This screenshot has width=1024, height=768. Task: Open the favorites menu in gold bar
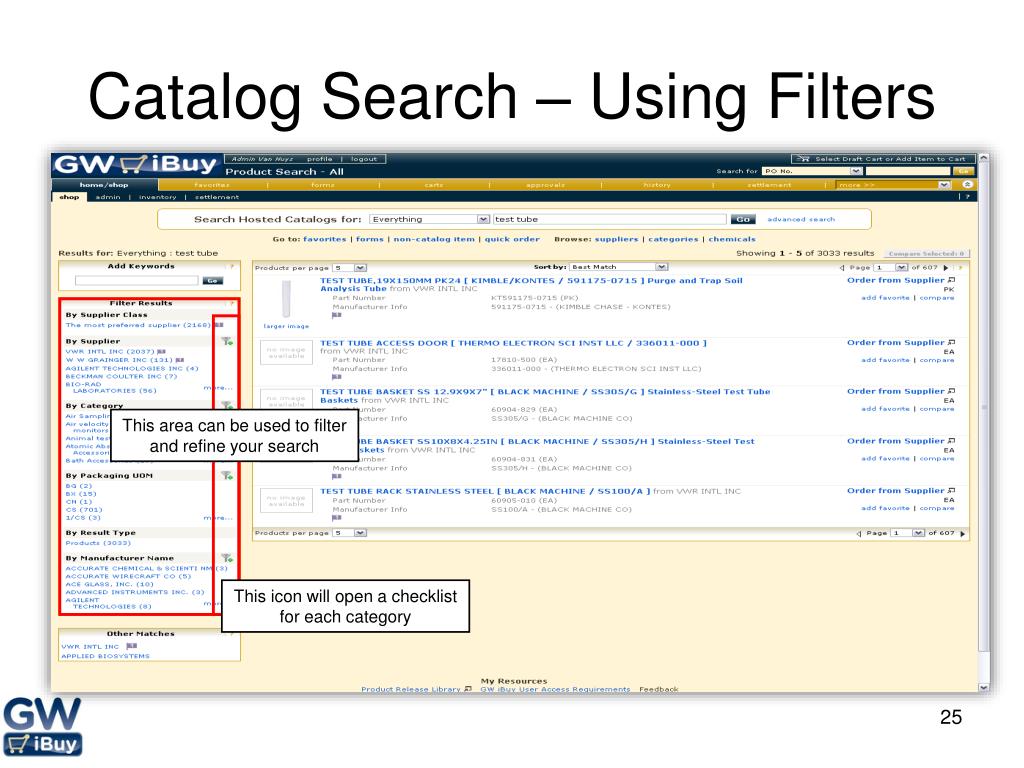click(x=212, y=185)
